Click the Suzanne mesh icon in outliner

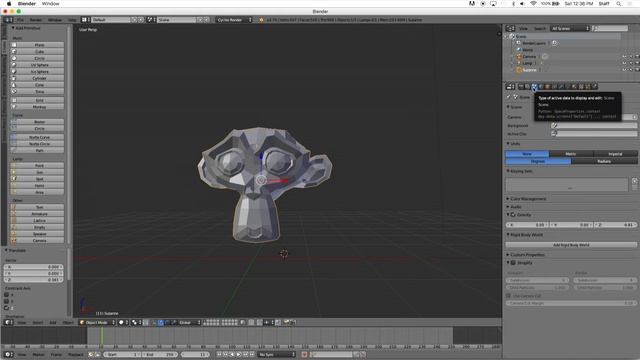519,70
